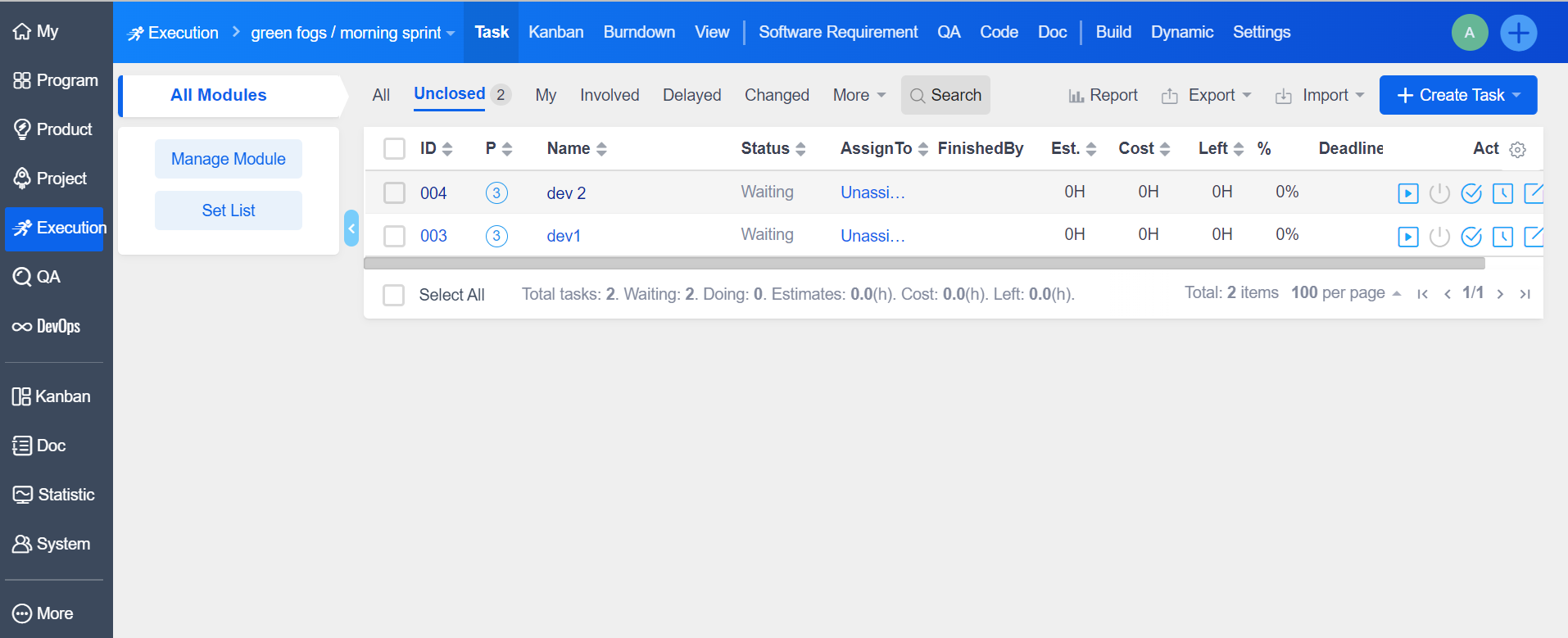Open the table column settings gear
Screen dimensions: 1568x638
(x=1517, y=150)
